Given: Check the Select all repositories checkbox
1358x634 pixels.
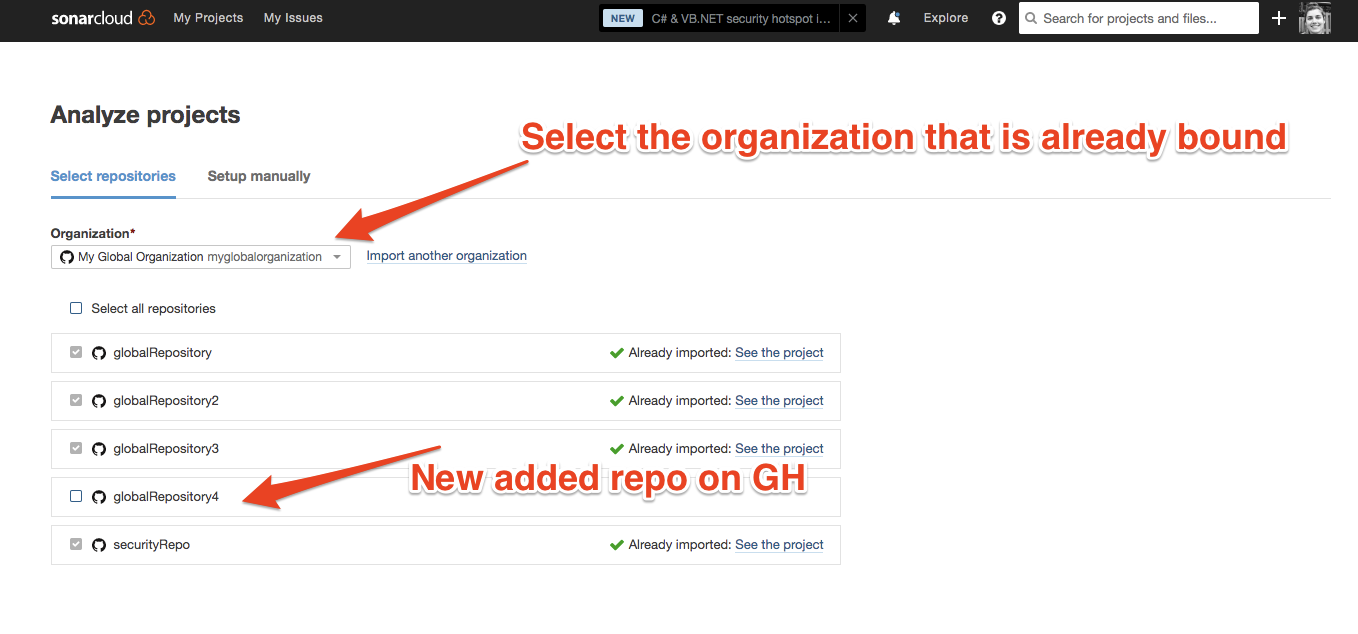Looking at the screenshot, I should [76, 308].
